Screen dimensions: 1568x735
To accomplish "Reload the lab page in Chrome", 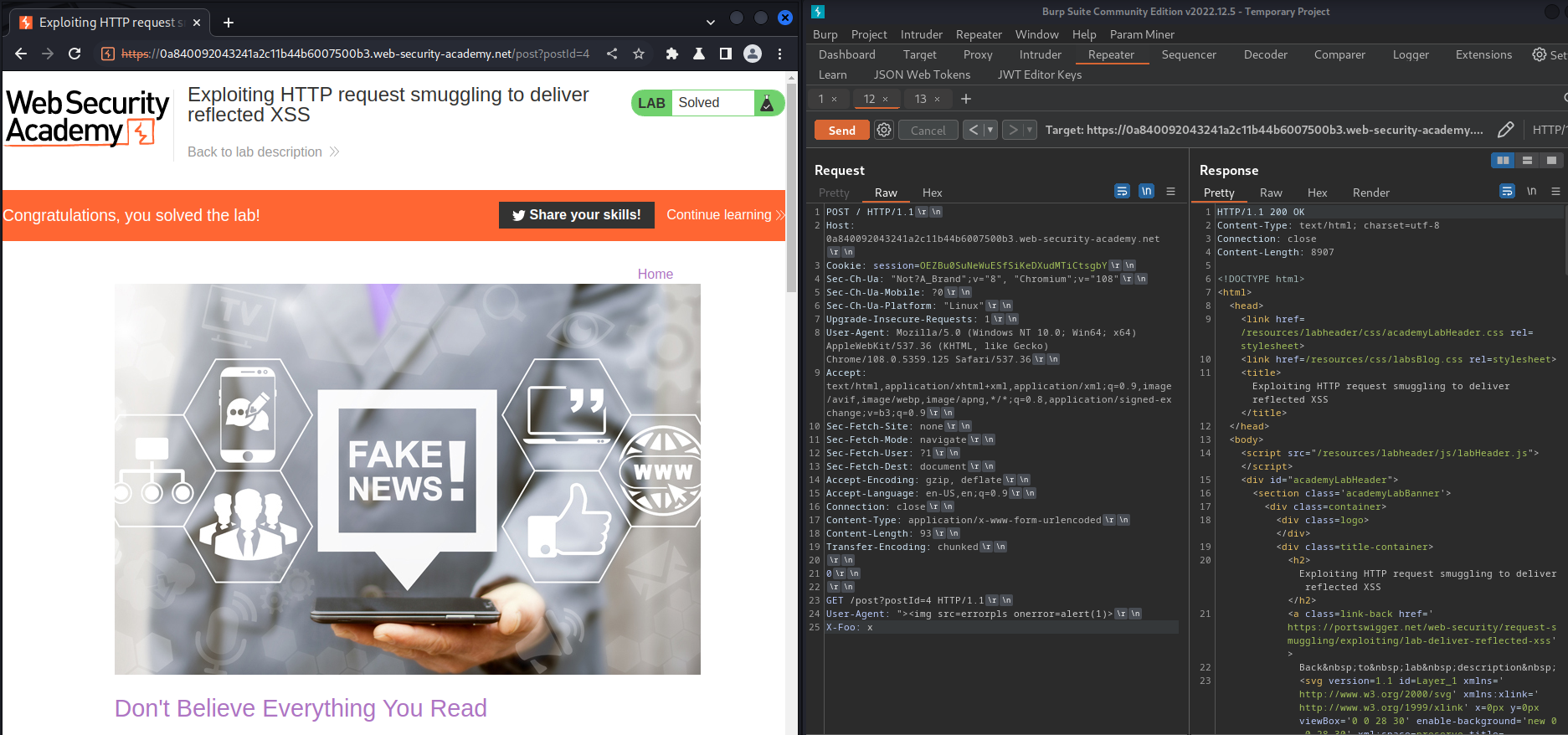I will 75,54.
